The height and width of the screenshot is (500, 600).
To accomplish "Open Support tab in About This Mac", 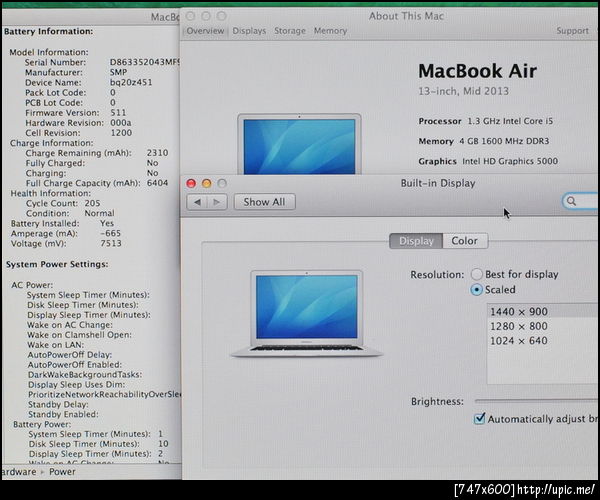I will tap(572, 31).
